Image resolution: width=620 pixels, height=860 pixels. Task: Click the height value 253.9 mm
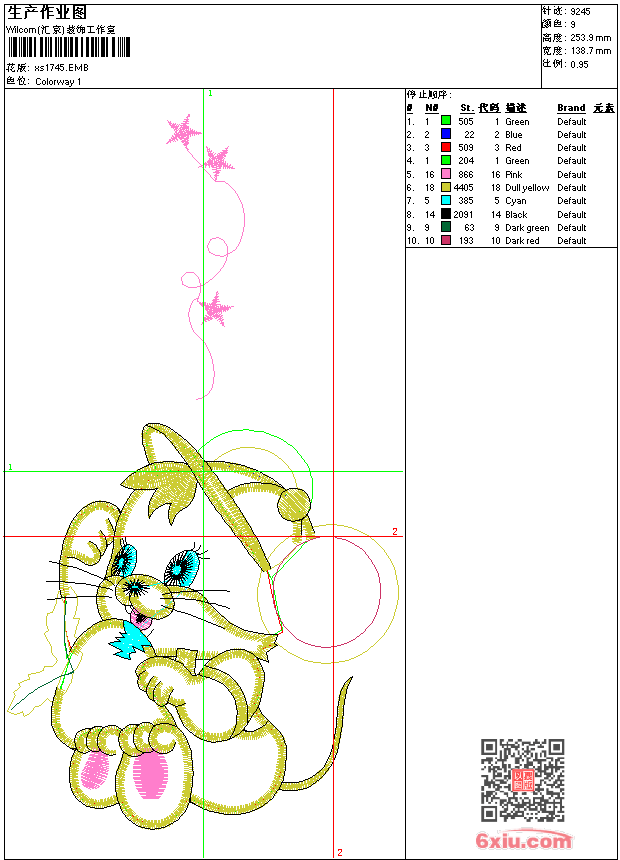[590, 38]
